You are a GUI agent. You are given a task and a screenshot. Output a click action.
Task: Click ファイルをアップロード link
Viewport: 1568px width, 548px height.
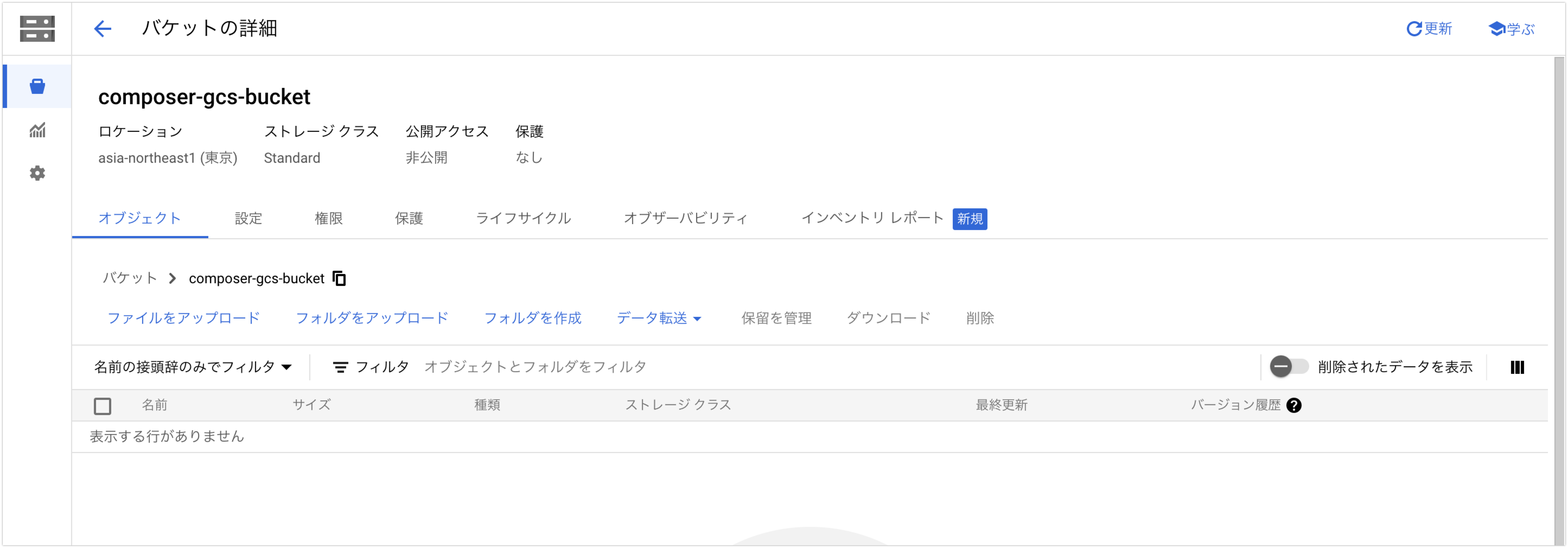point(184,318)
